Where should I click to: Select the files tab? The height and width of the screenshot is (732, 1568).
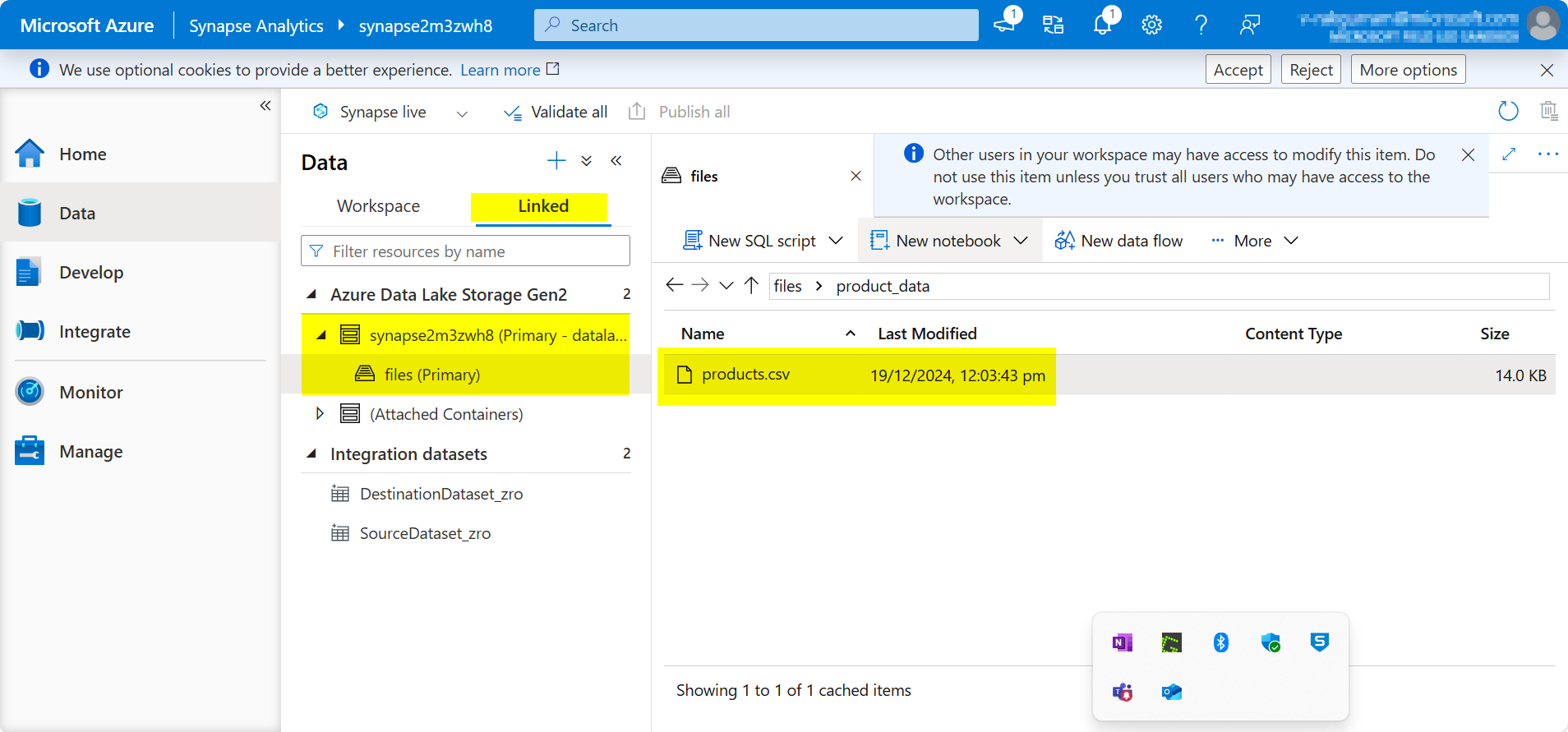click(x=704, y=176)
